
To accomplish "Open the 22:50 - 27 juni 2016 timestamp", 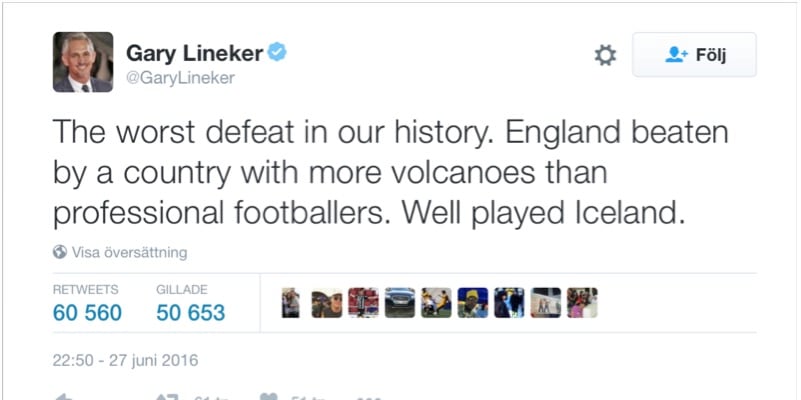I will [x=125, y=360].
